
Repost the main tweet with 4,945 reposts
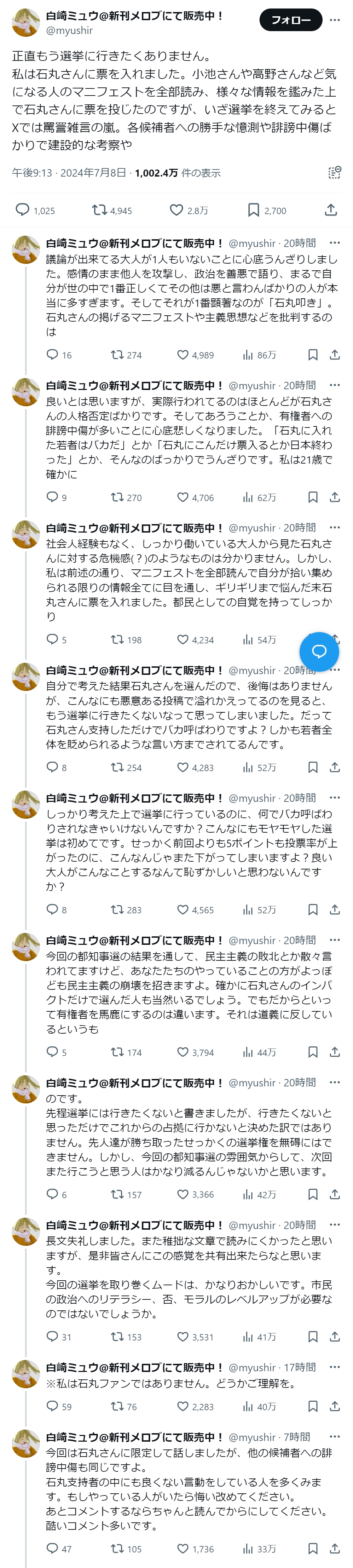coord(99,210)
